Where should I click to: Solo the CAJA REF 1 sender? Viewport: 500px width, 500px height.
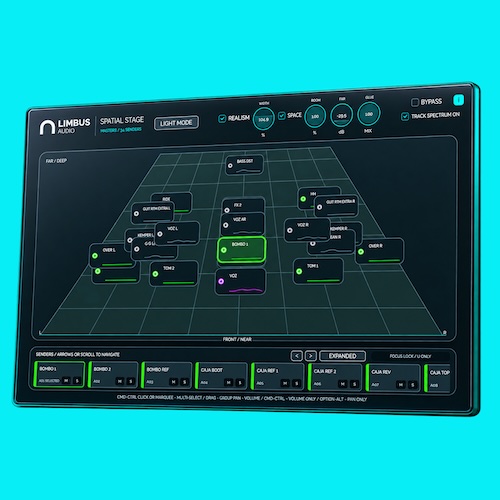(x=297, y=384)
